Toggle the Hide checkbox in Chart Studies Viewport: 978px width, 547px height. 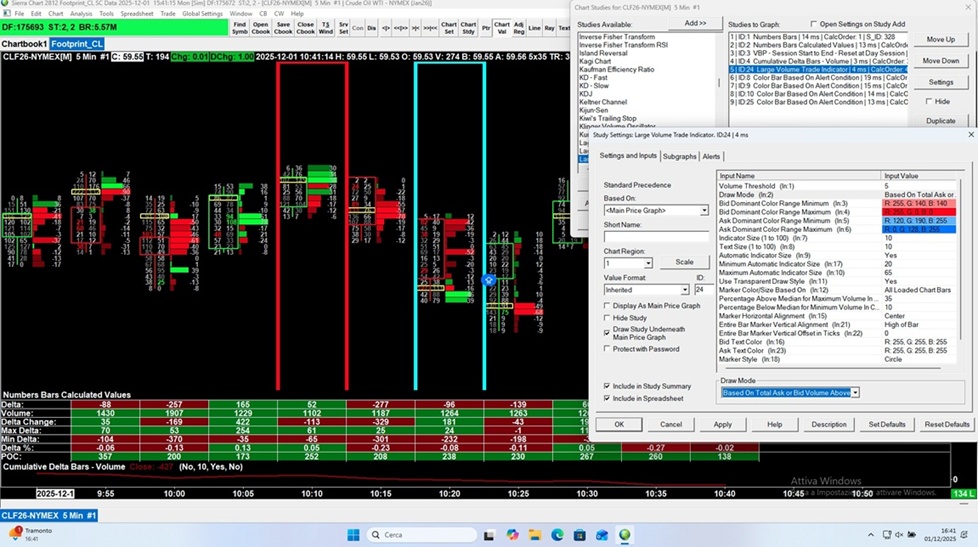tap(929, 101)
